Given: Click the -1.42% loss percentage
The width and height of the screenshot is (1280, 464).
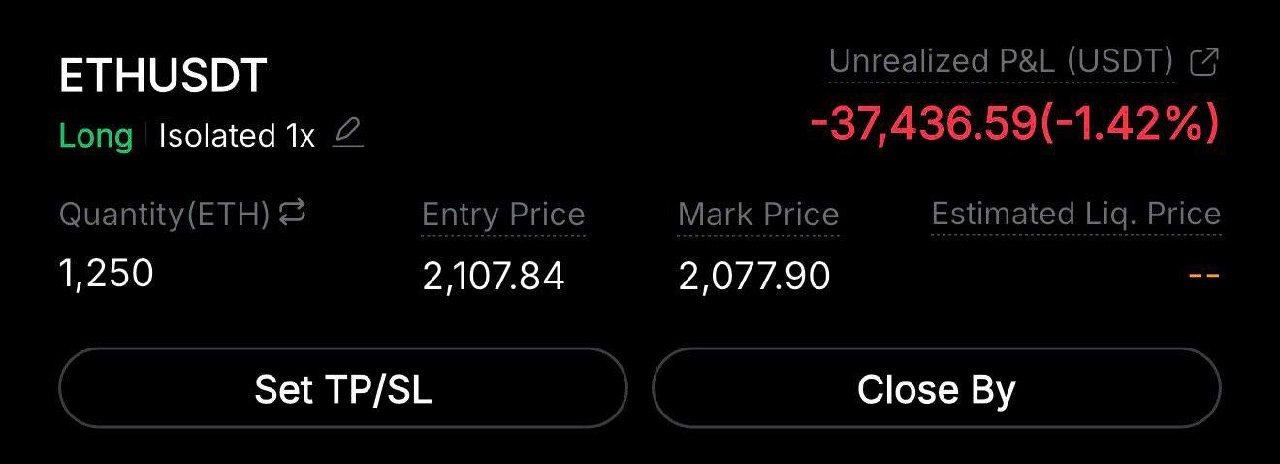Looking at the screenshot, I should click(x=1130, y=125).
